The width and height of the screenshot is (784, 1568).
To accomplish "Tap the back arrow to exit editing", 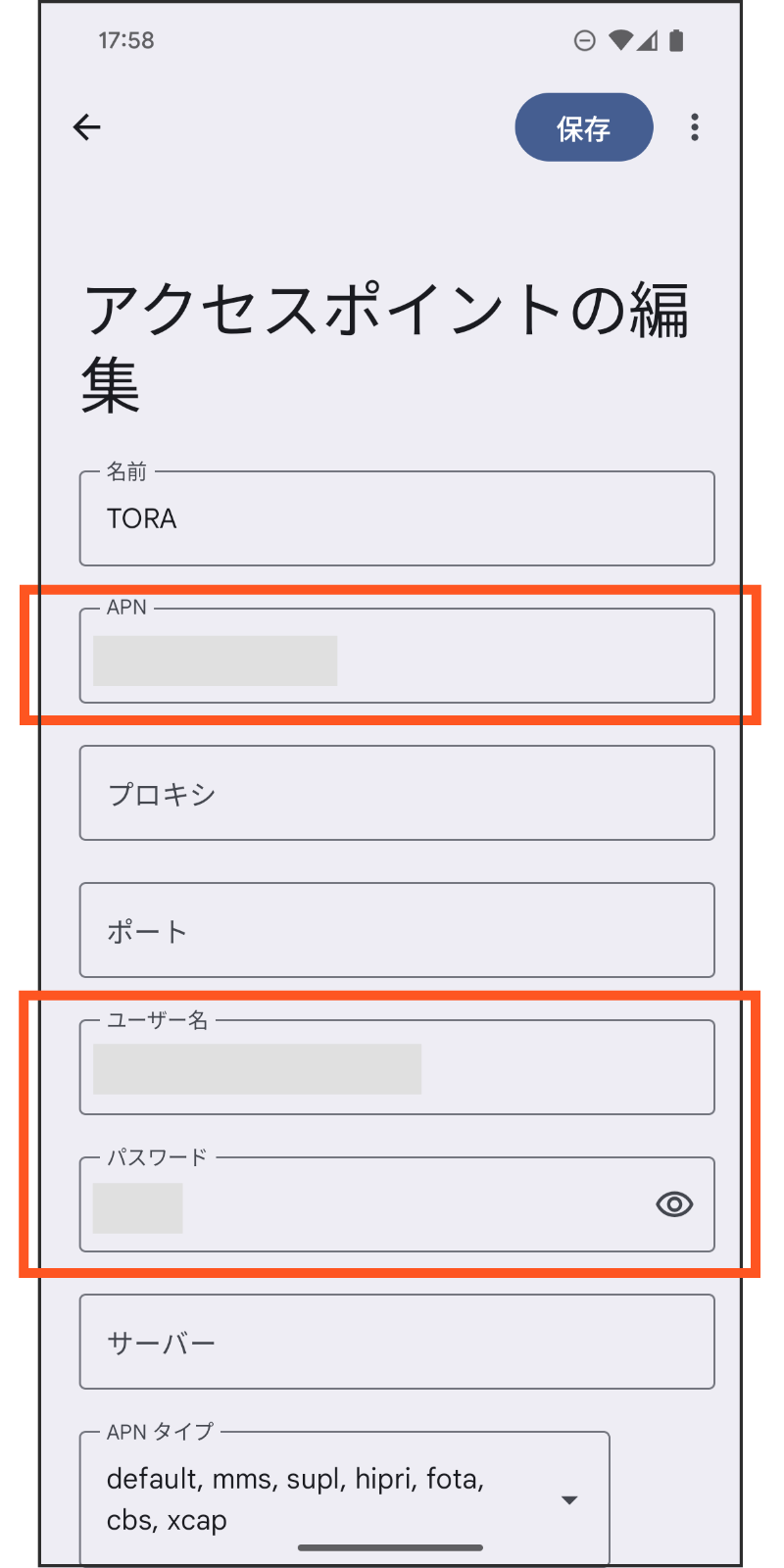I will coord(87,126).
